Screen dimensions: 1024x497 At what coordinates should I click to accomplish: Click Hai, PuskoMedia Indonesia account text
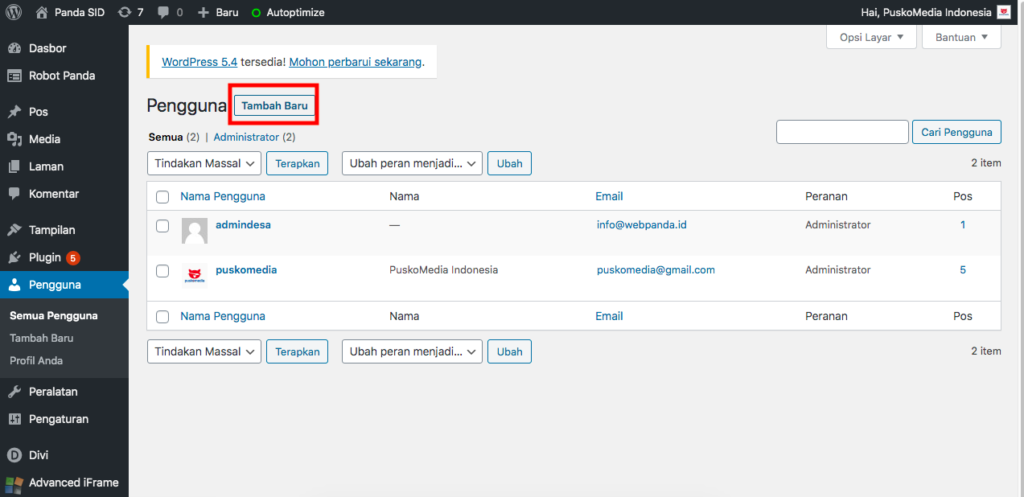(x=927, y=12)
